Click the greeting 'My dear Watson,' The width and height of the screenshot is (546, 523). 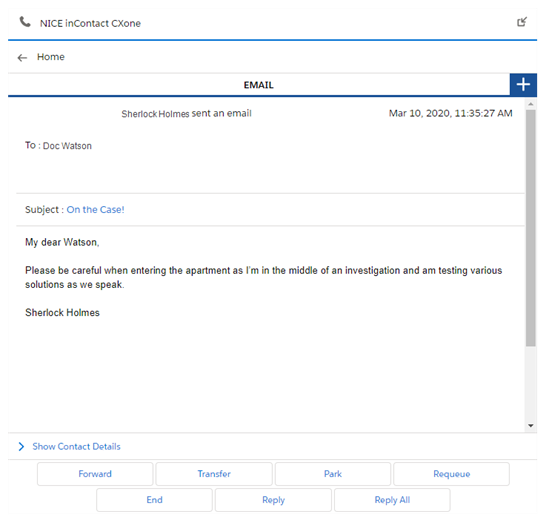point(62,242)
